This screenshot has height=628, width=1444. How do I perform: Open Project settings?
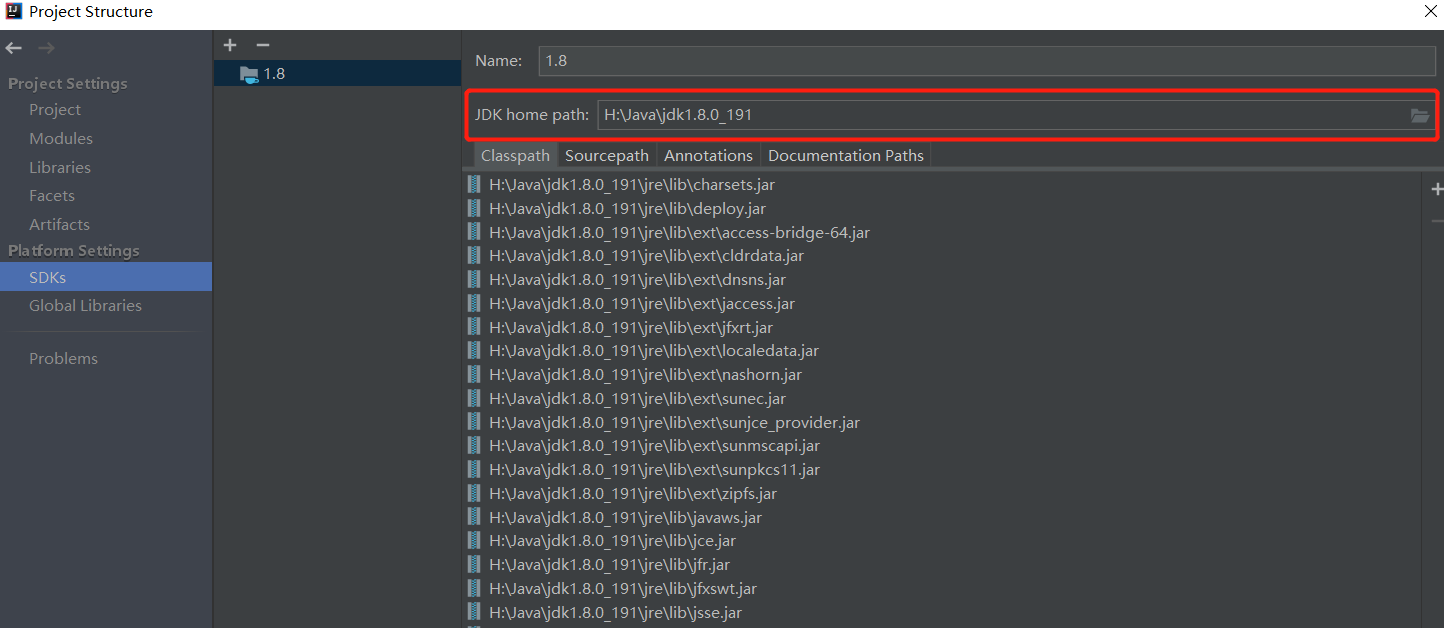55,110
